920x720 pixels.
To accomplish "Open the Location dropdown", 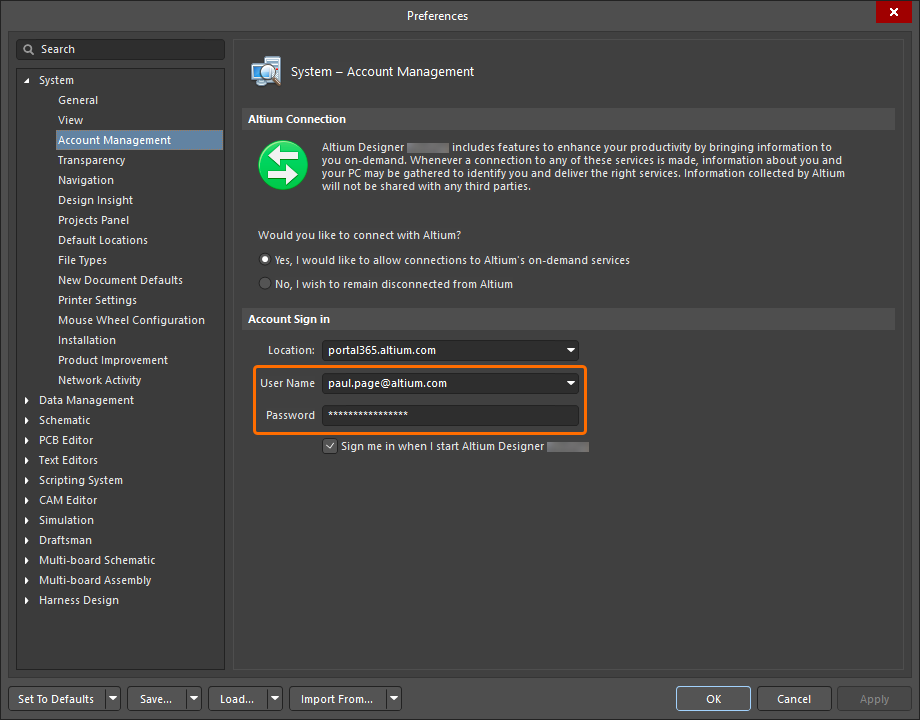I will (x=570, y=350).
